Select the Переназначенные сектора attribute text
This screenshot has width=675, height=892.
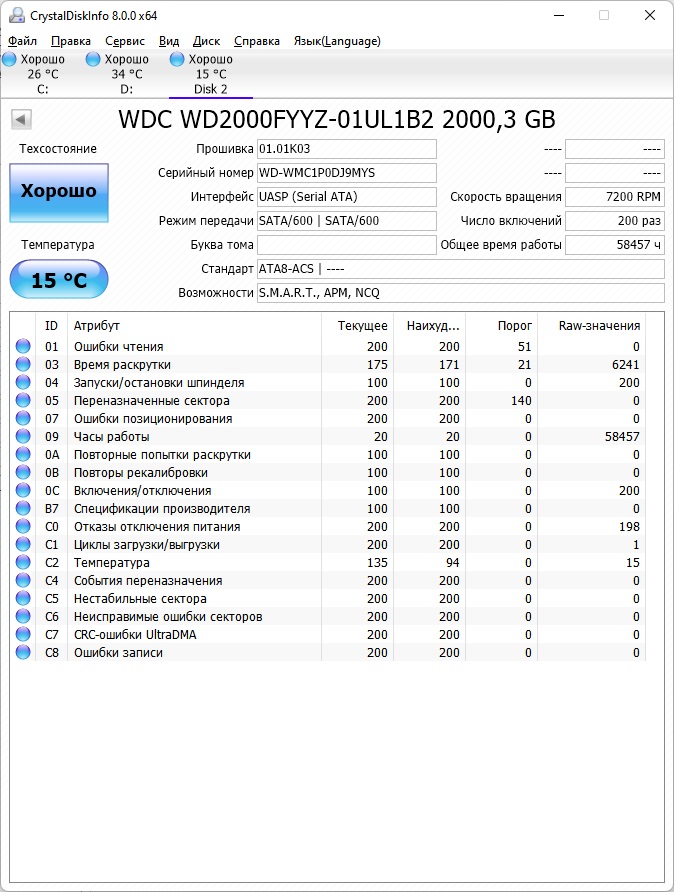[151, 400]
